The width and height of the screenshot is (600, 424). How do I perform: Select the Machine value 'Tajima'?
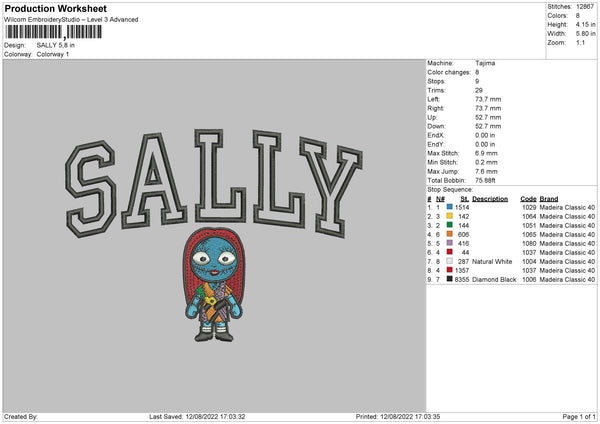click(485, 63)
